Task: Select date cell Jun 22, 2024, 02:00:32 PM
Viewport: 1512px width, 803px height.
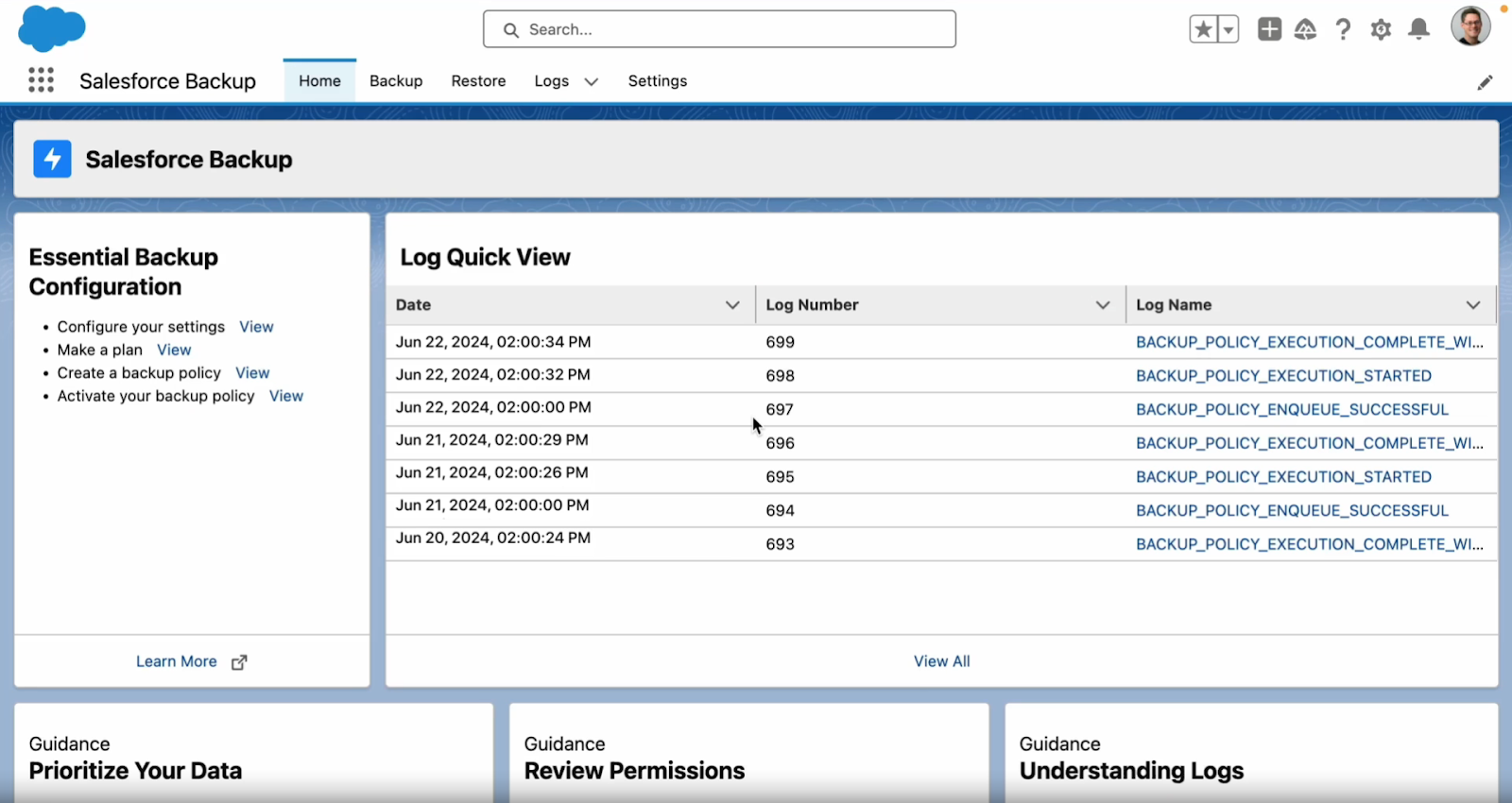Action: pyautogui.click(x=493, y=375)
